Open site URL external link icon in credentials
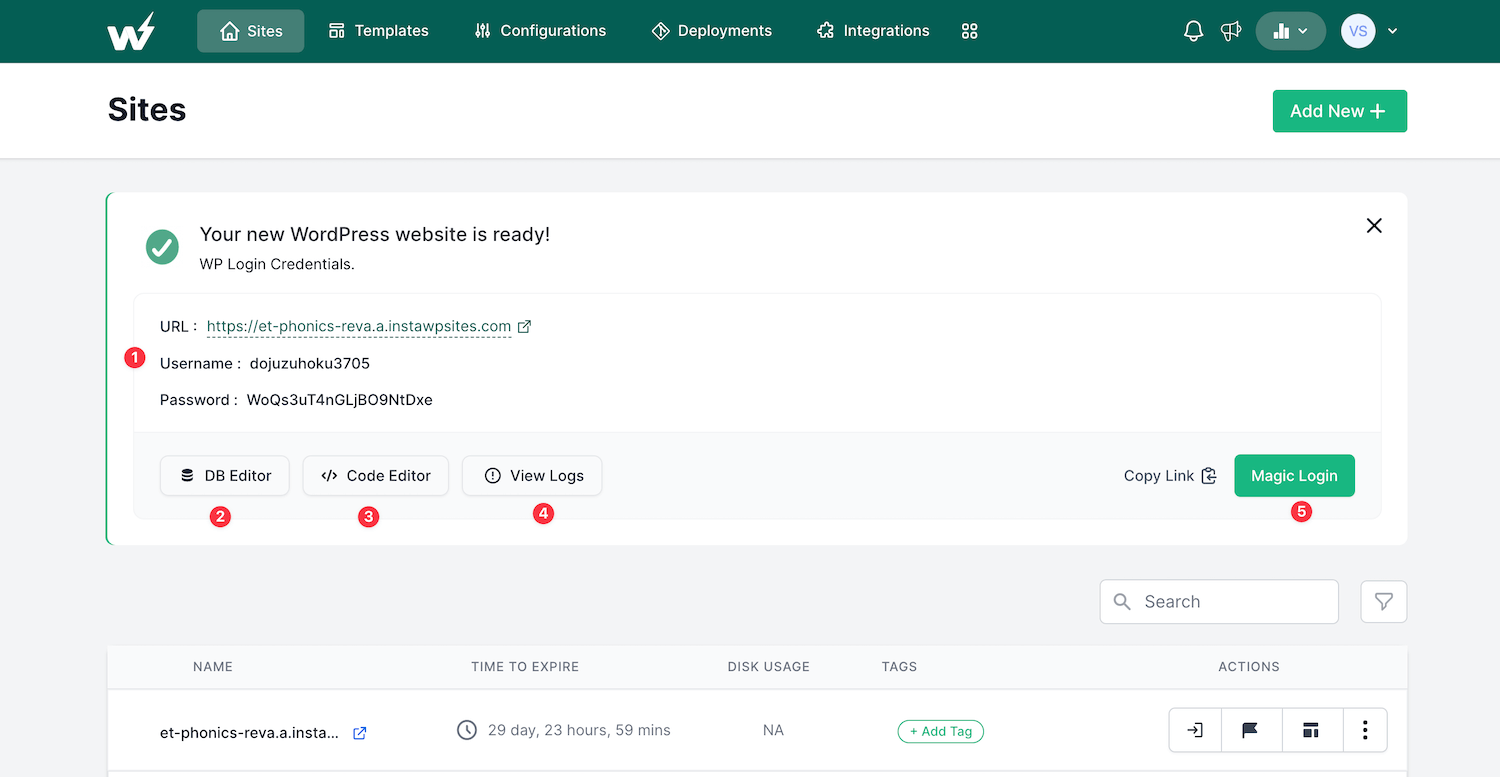This screenshot has height=777, width=1500. tap(524, 326)
